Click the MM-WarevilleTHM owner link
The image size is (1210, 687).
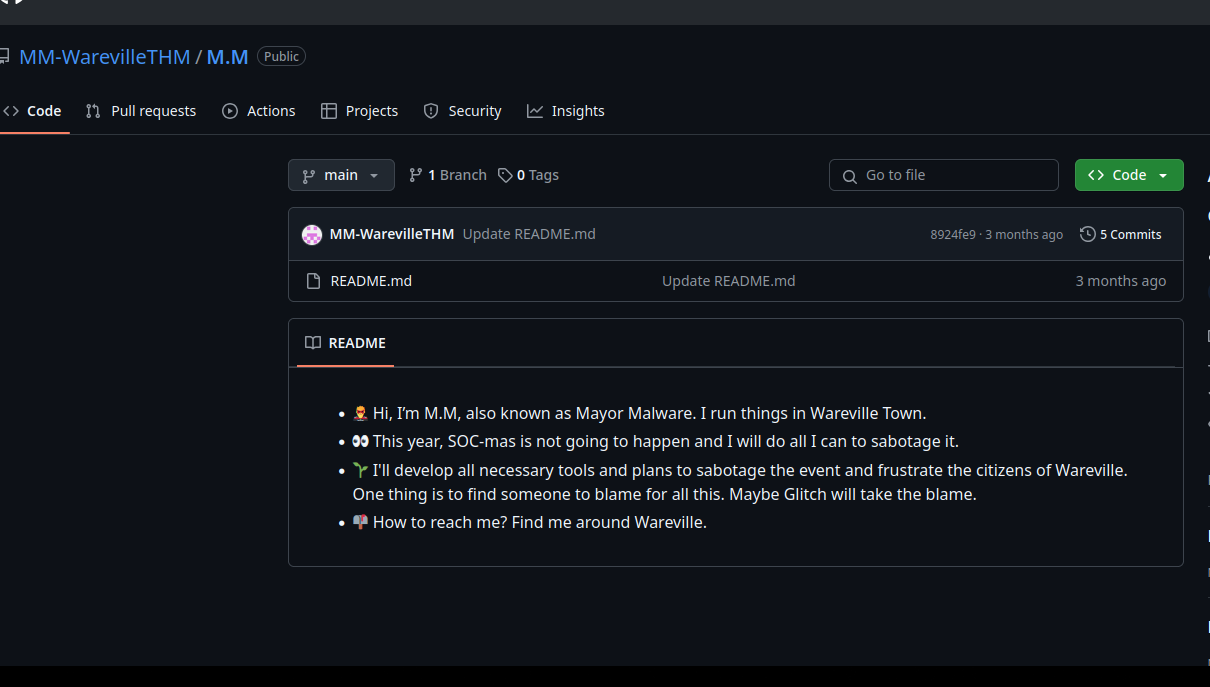click(x=105, y=57)
